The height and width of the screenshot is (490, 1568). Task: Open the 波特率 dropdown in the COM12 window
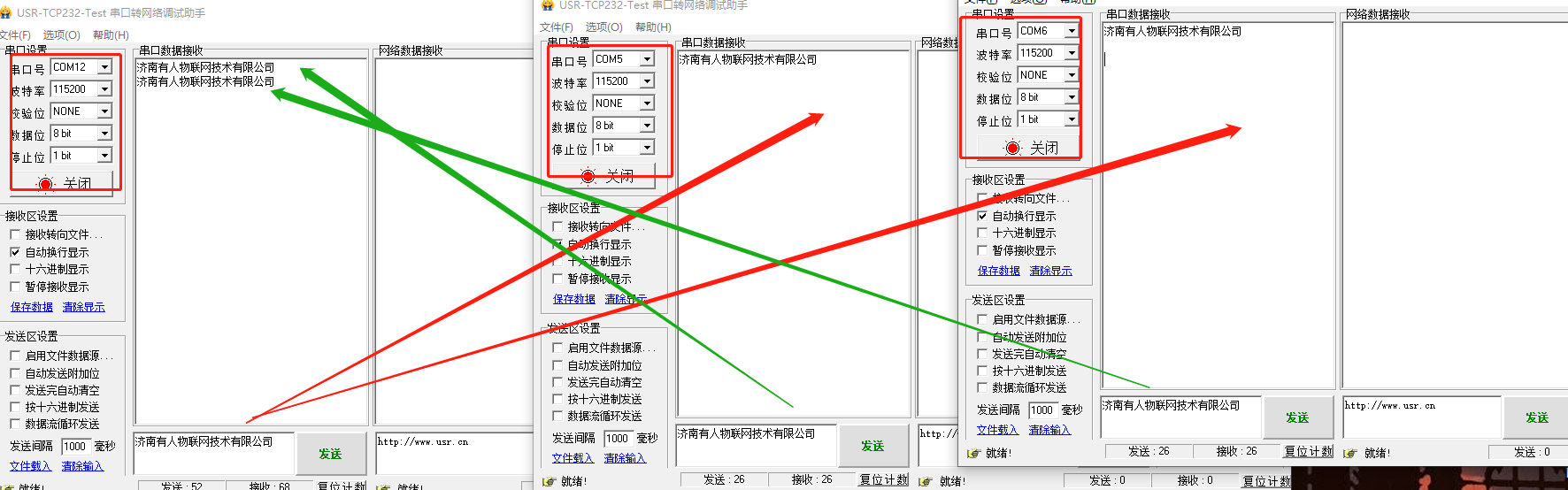click(x=104, y=89)
